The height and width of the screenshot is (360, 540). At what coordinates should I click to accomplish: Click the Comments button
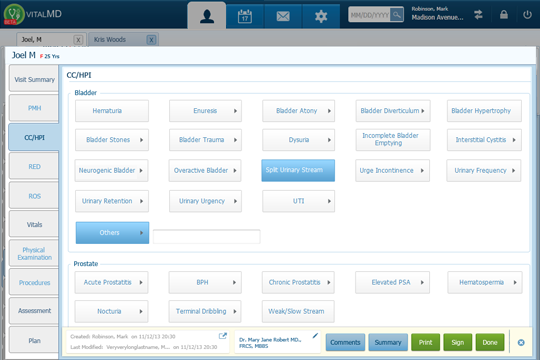point(345,342)
